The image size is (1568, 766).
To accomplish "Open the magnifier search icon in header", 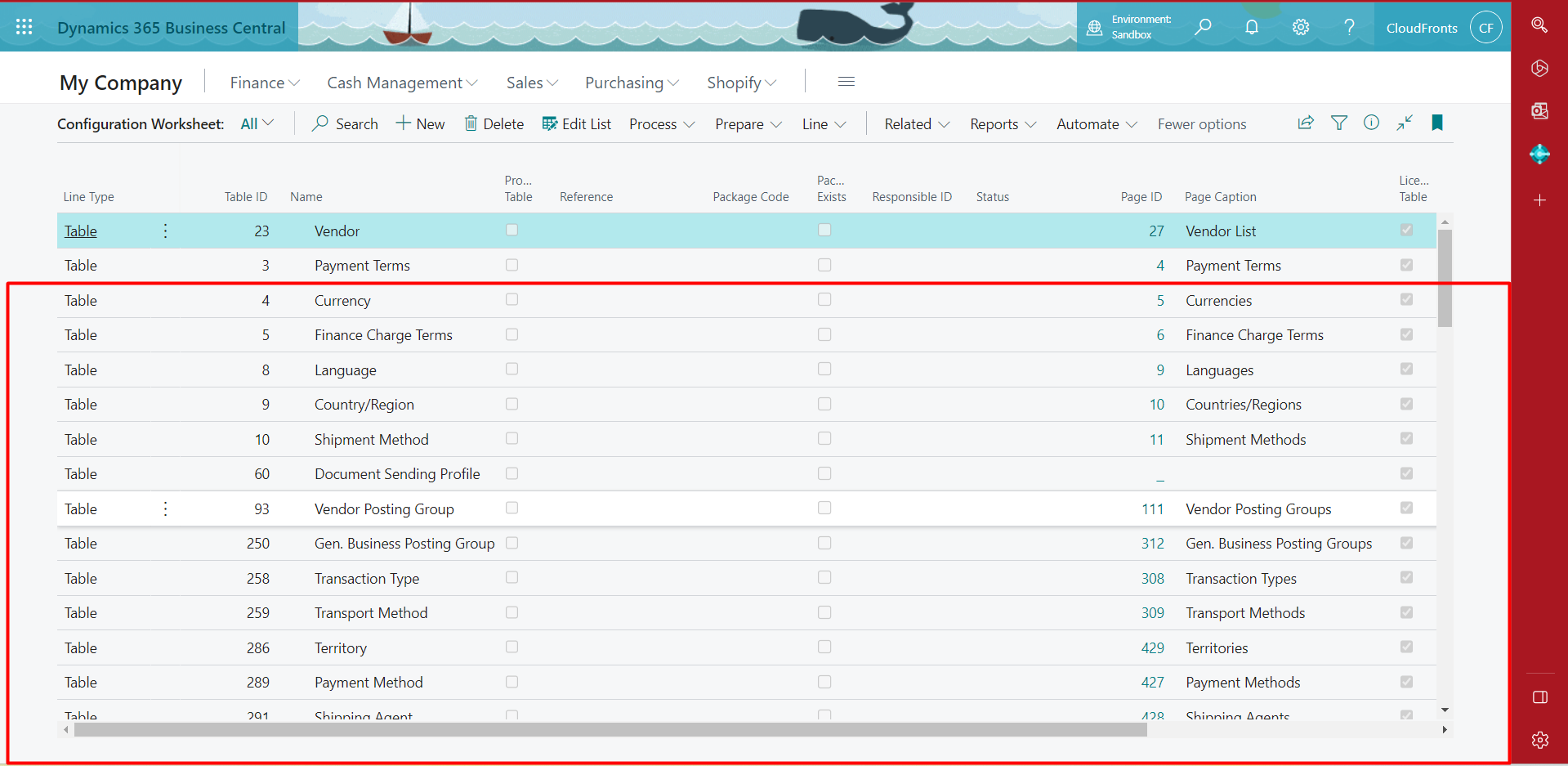I will click(x=1203, y=27).
